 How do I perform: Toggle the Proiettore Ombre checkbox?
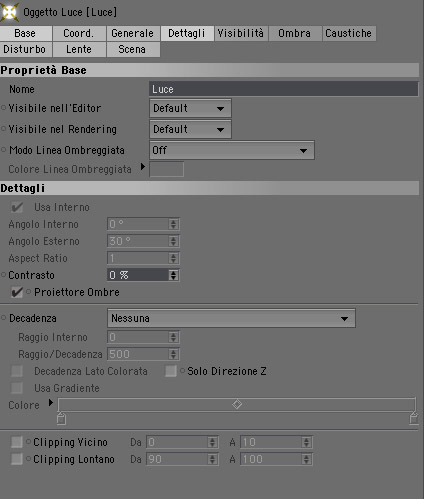pos(17,292)
